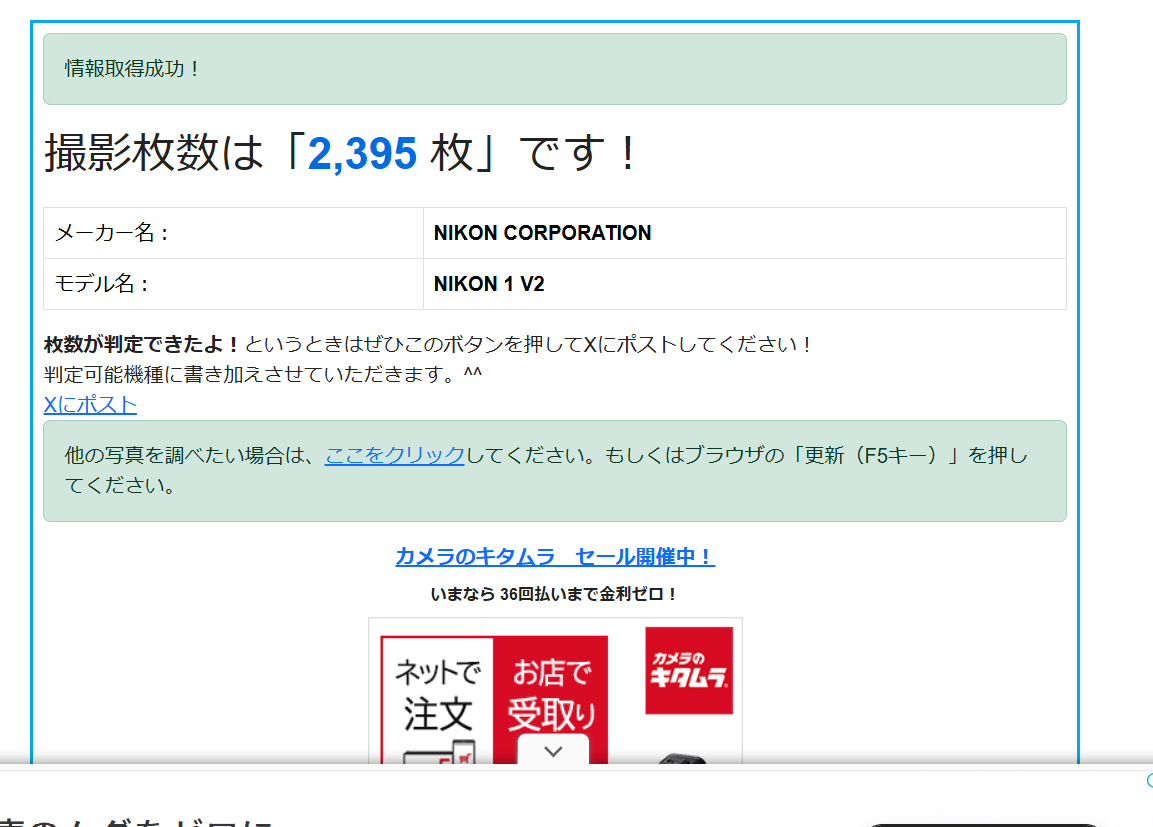Open the ネットで注文 お店で受取り banner
The height and width of the screenshot is (827, 1153).
(x=495, y=700)
